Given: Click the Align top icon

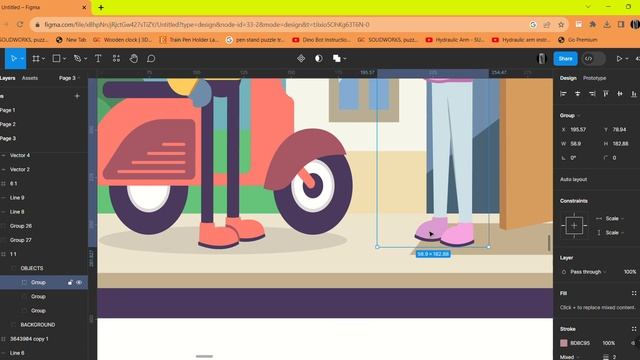Looking at the screenshot, I should point(606,94).
